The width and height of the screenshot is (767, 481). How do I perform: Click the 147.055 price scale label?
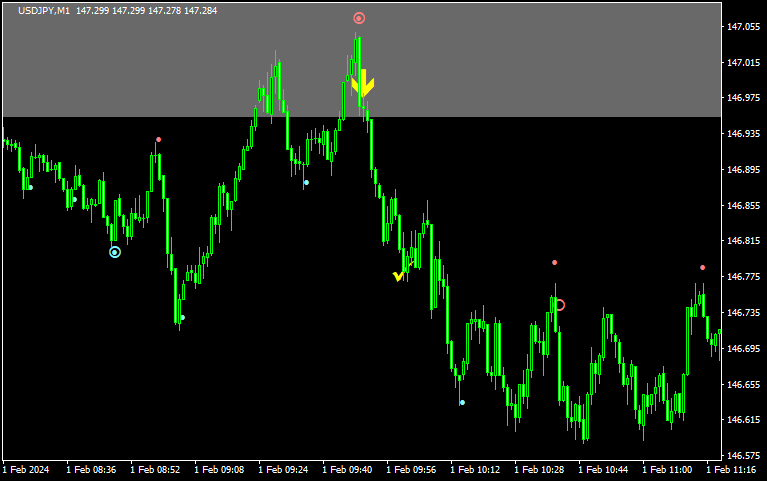(743, 27)
